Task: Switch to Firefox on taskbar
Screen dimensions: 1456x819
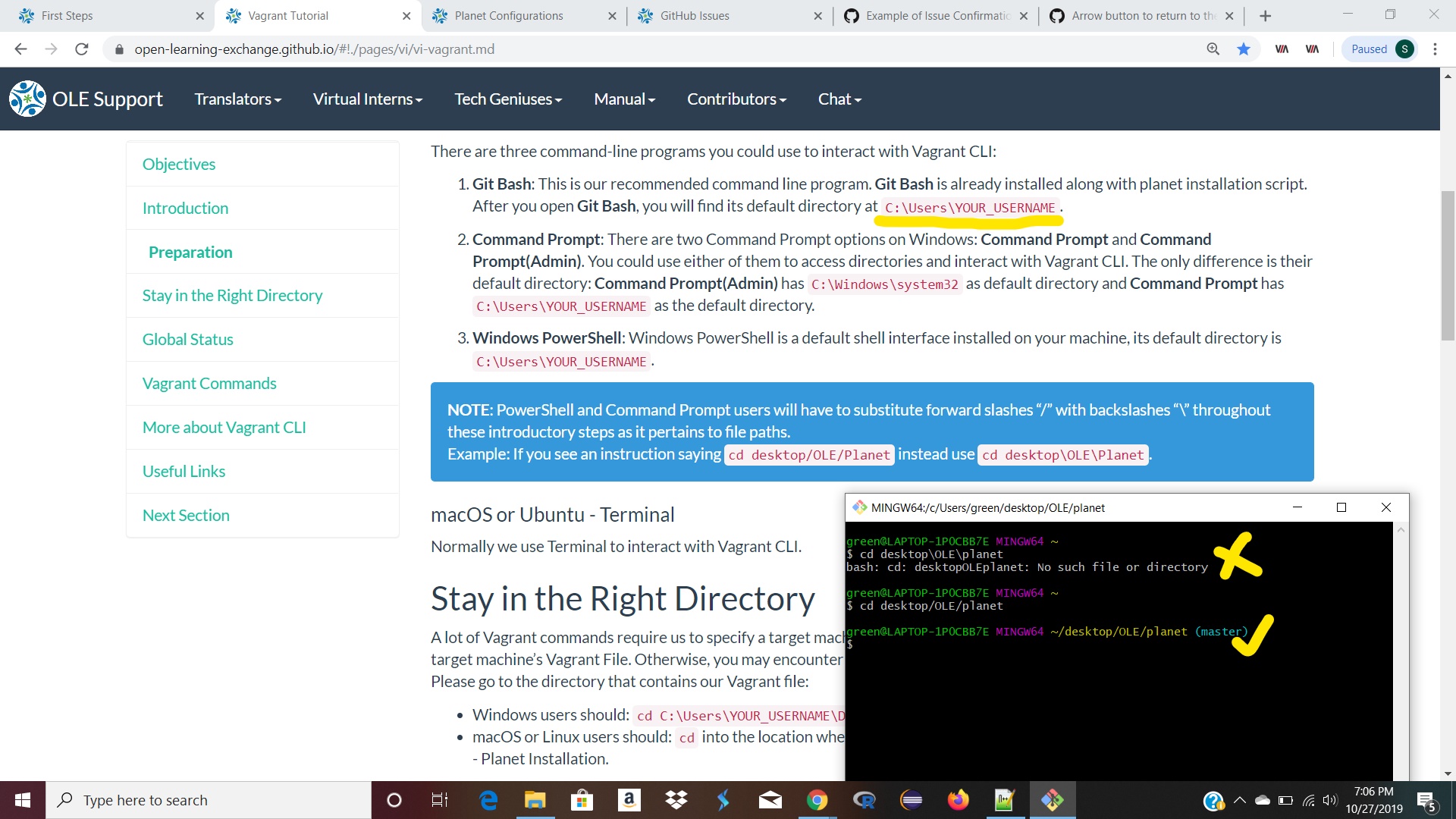Action: 958,800
